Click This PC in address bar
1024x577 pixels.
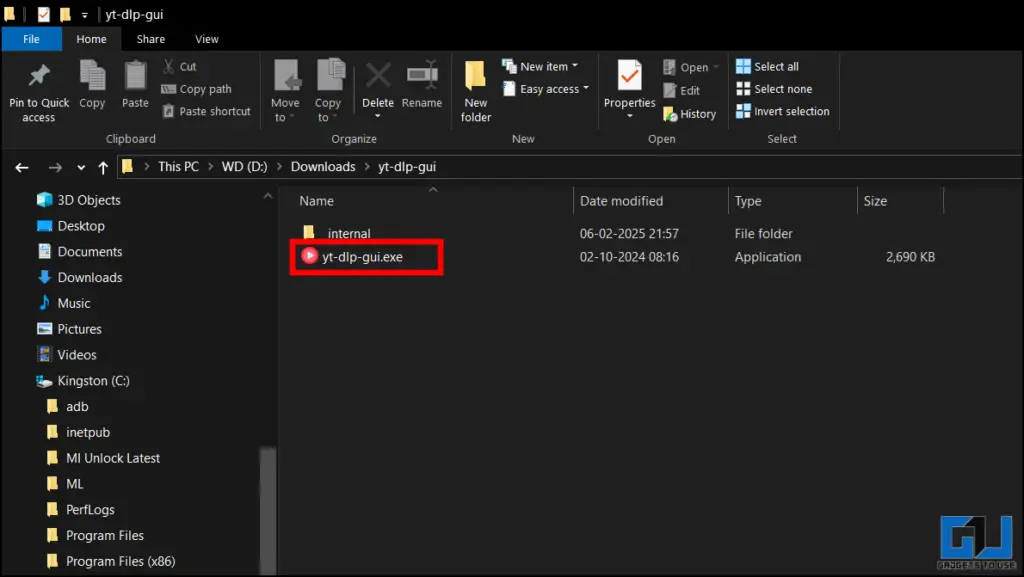click(x=178, y=167)
